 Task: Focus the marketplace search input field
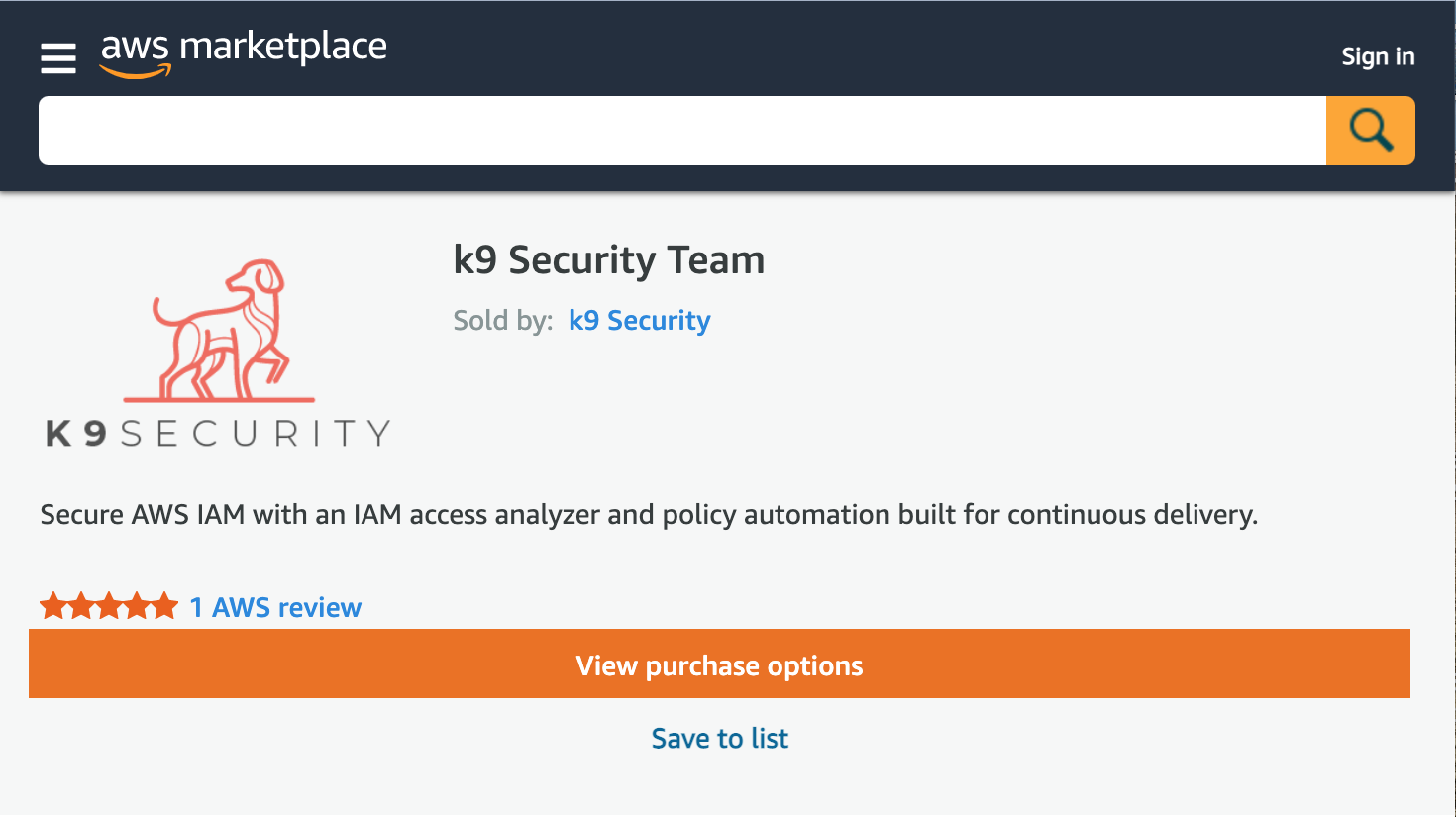[x=682, y=131]
